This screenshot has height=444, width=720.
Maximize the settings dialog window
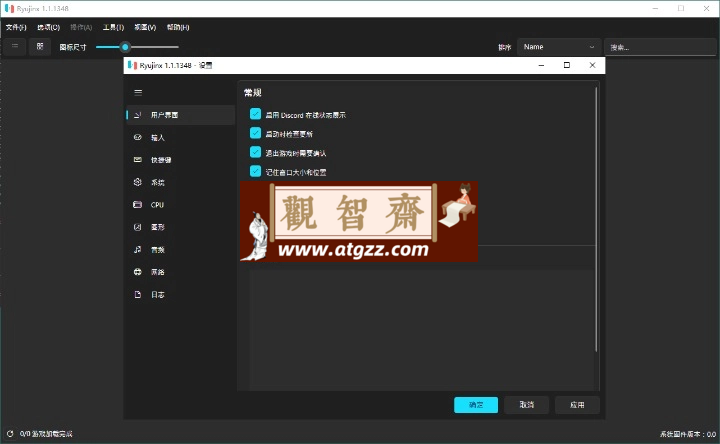567,65
